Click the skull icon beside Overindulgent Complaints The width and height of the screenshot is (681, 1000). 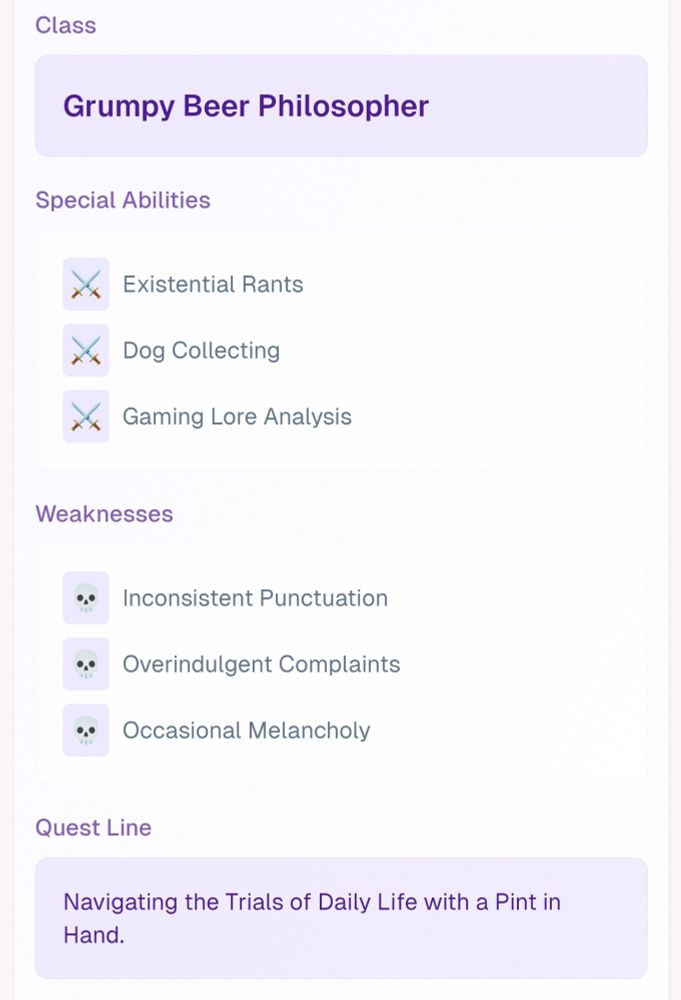86,665
